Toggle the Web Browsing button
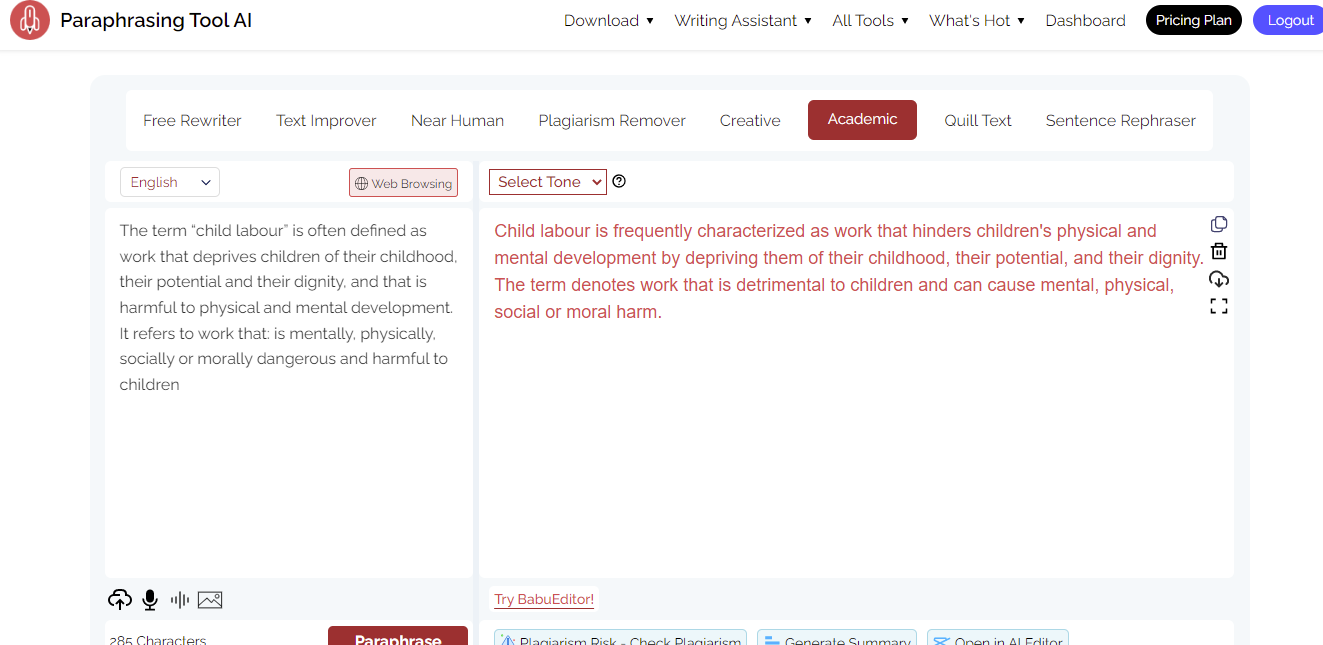Image resolution: width=1323 pixels, height=645 pixels. pos(403,183)
